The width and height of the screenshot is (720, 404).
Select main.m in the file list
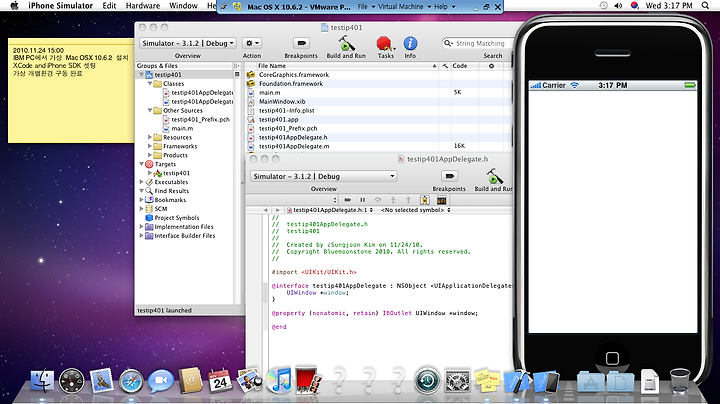(269, 92)
